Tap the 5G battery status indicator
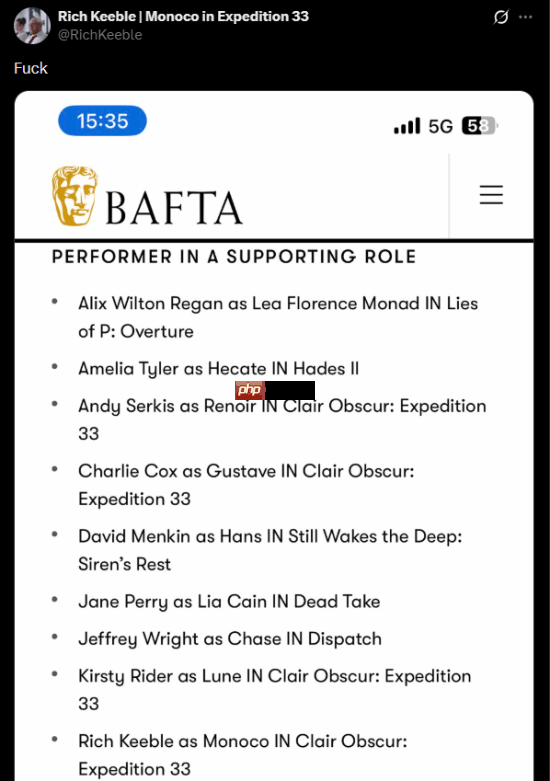Viewport: 550px width, 781px height. click(x=480, y=126)
